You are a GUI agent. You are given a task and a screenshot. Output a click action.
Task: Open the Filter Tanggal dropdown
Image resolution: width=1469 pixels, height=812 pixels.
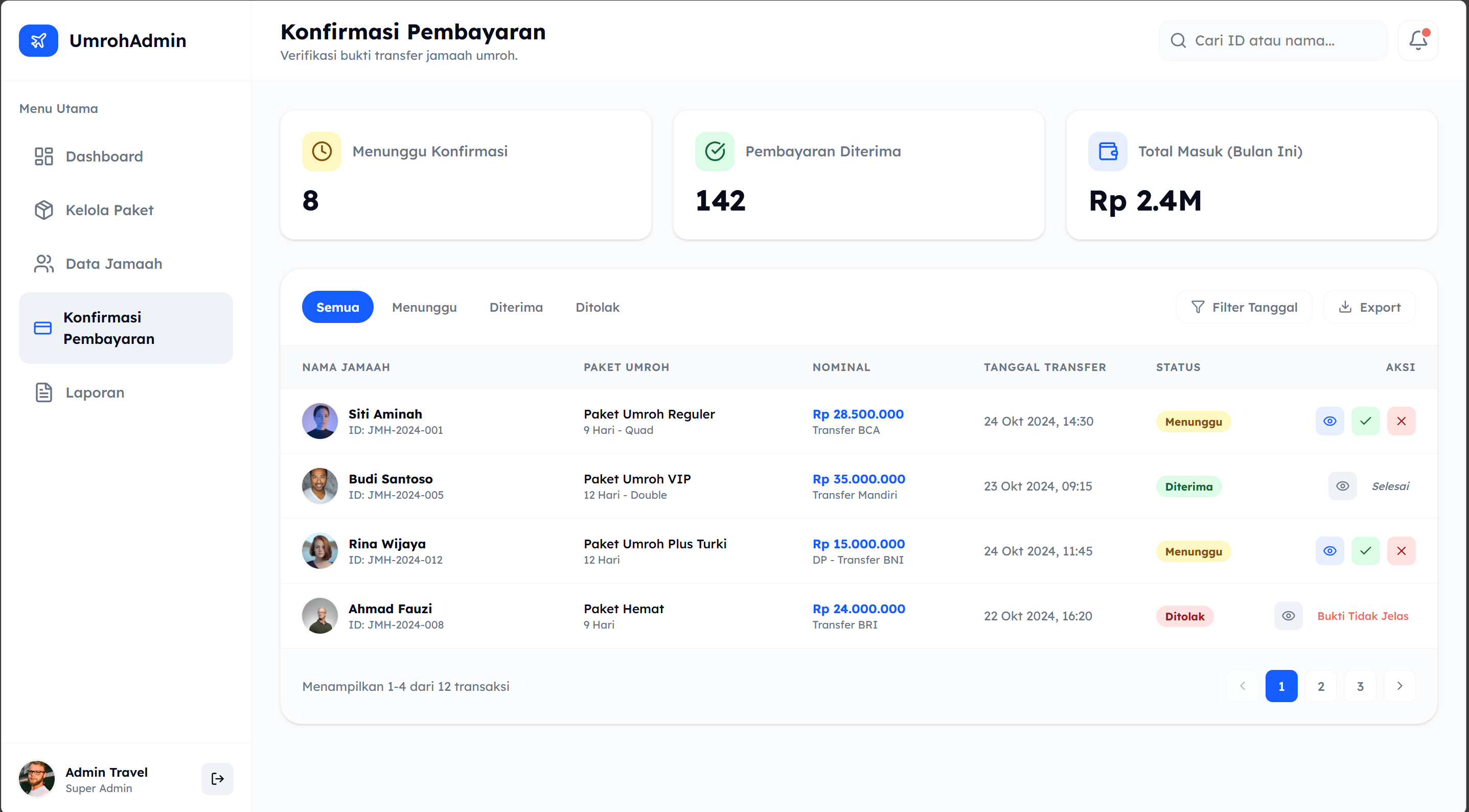(x=1244, y=307)
